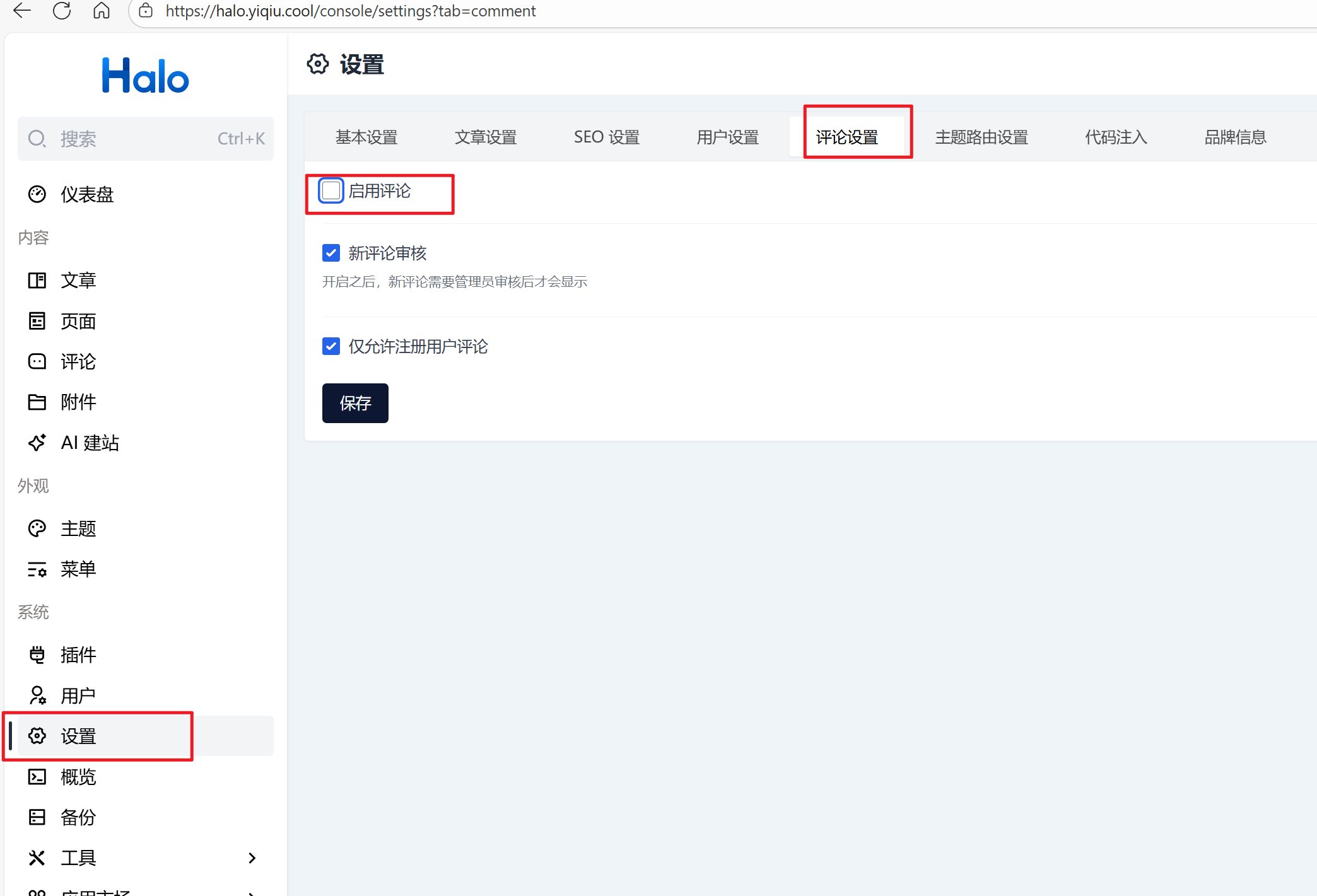The image size is (1317, 896).
Task: Expand the 工具 submenu chevron
Action: coord(252,858)
